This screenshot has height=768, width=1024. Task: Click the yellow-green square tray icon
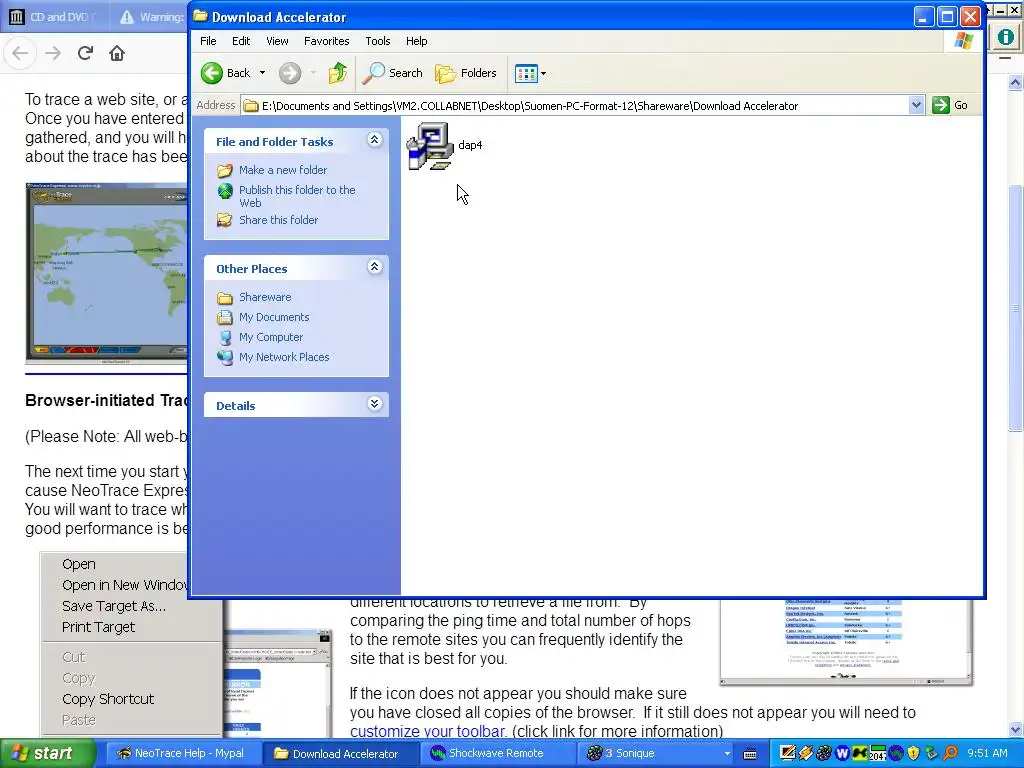[859, 754]
